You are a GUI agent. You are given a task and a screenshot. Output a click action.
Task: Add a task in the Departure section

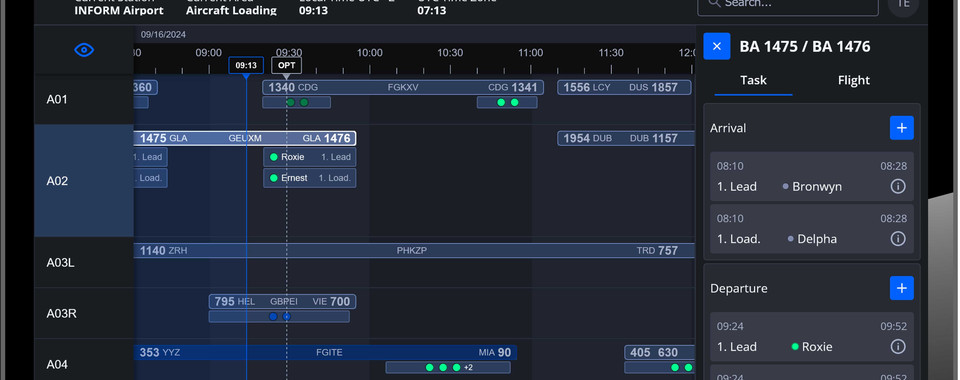click(x=901, y=288)
